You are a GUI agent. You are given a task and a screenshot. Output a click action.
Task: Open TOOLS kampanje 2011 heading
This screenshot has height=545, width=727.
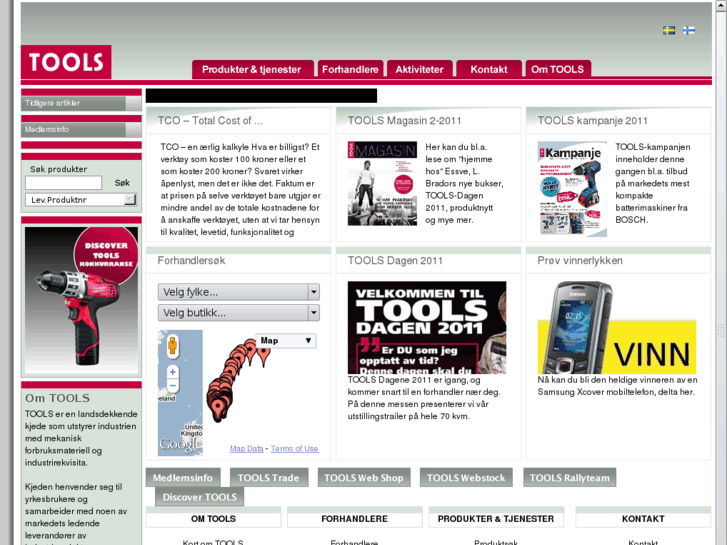(x=593, y=121)
